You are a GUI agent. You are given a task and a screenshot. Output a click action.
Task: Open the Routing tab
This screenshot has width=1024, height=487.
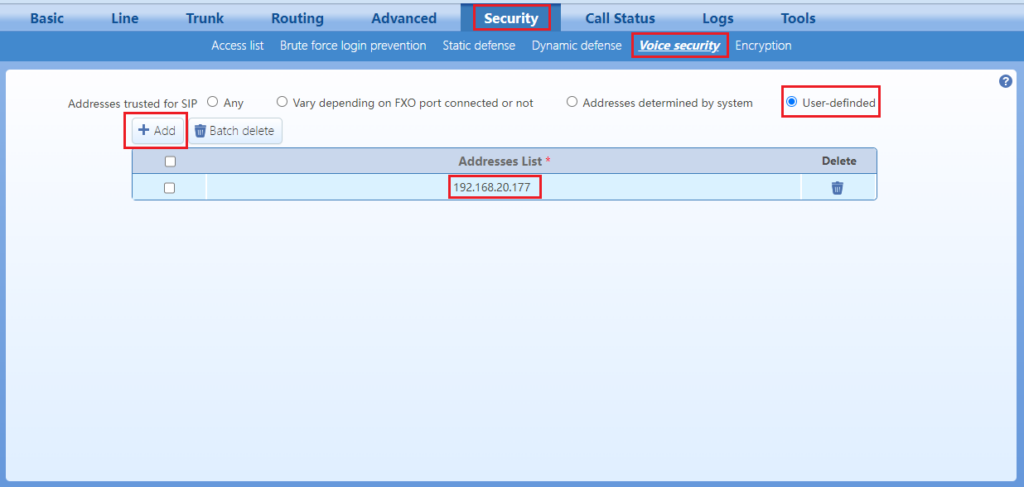tap(297, 18)
